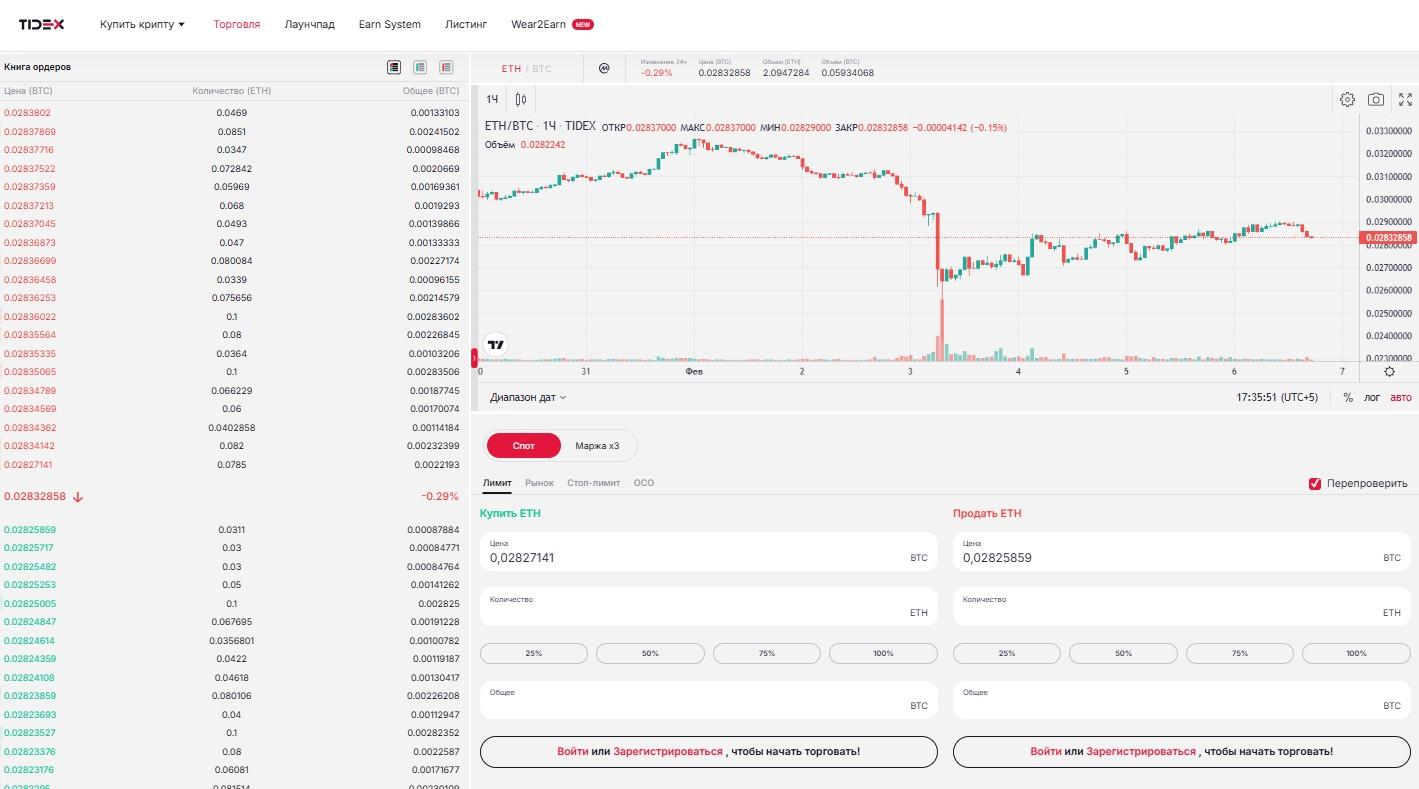
Task: Toggle авто auto scale
Action: (1401, 397)
